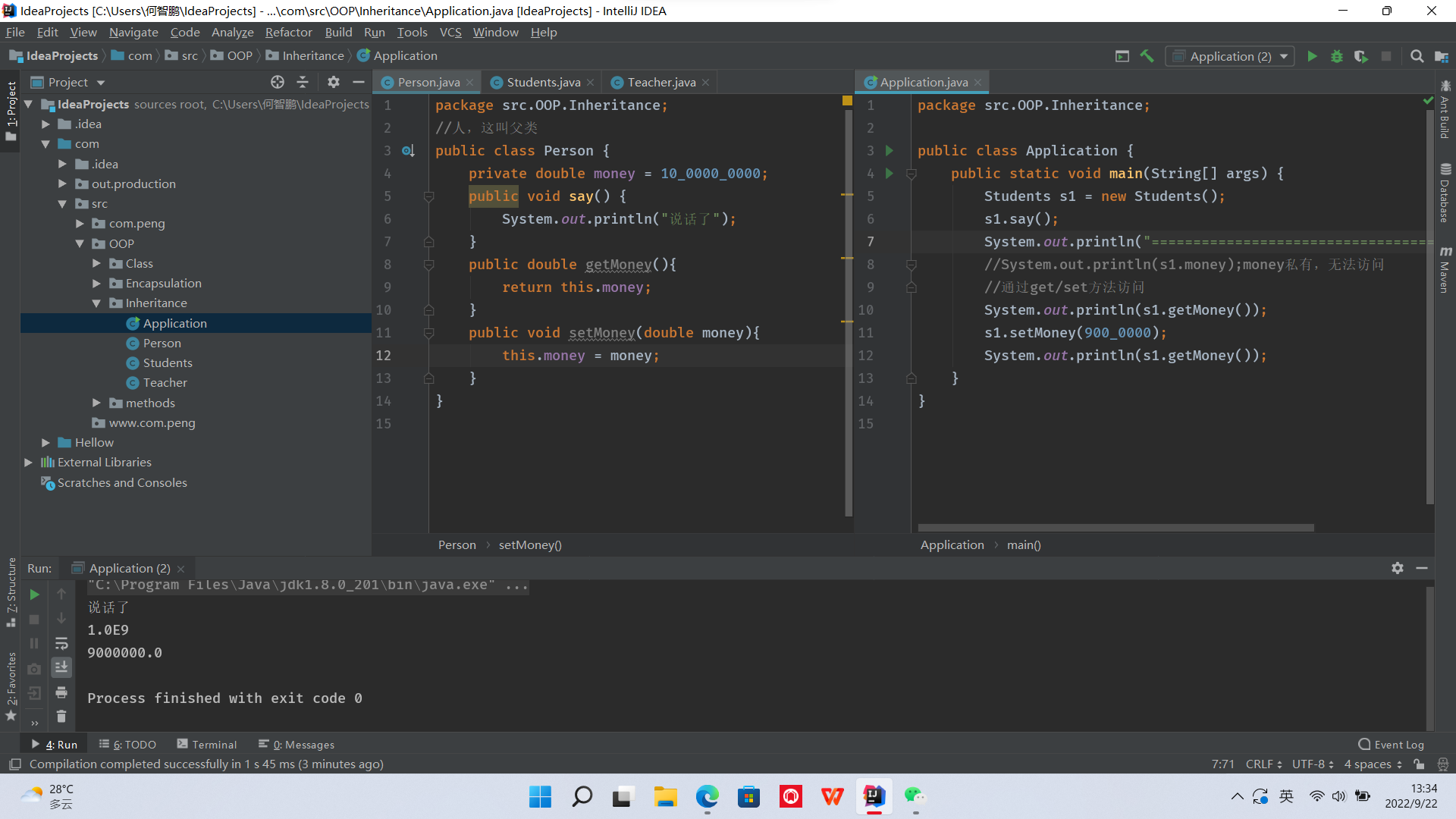Viewport: 1456px width, 819px height.
Task: Open Microsoft Edge from taskbar
Action: [707, 797]
